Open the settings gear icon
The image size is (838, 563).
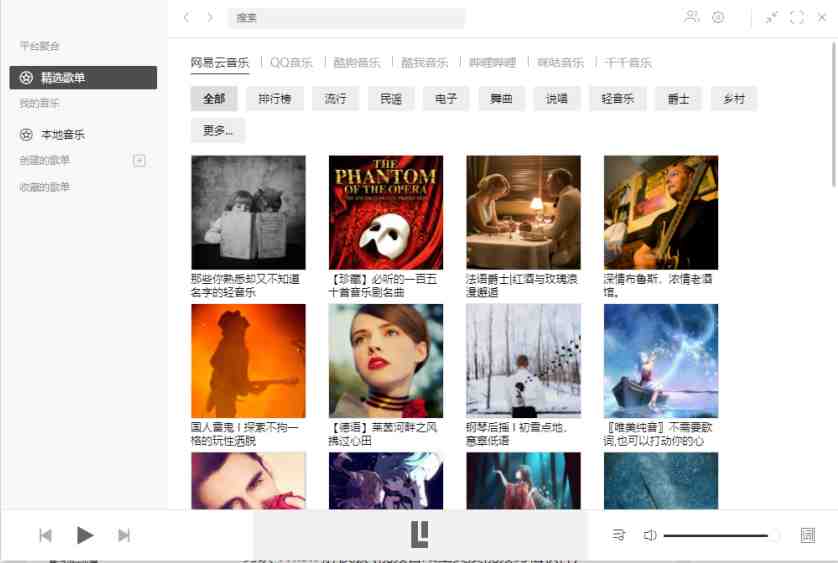(718, 17)
